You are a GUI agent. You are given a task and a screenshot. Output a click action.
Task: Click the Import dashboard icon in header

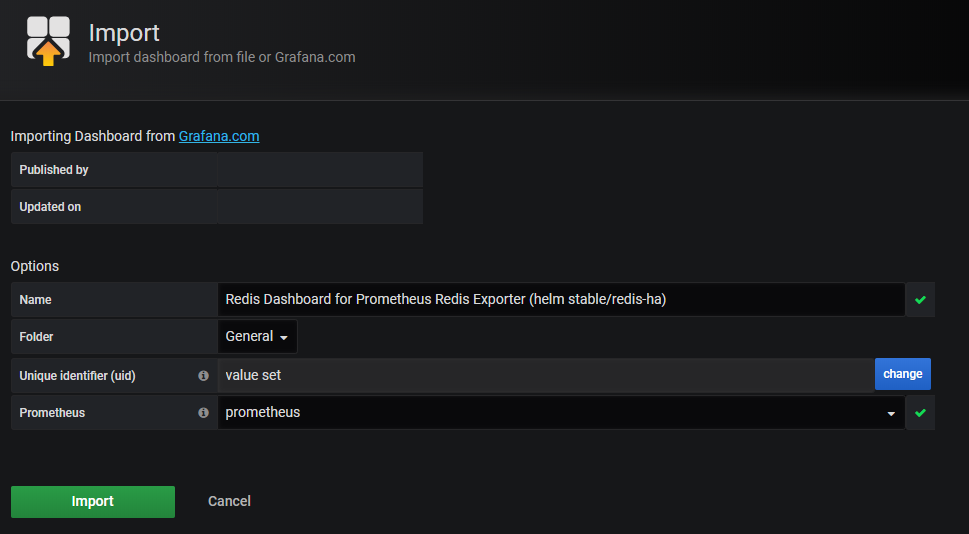48,41
